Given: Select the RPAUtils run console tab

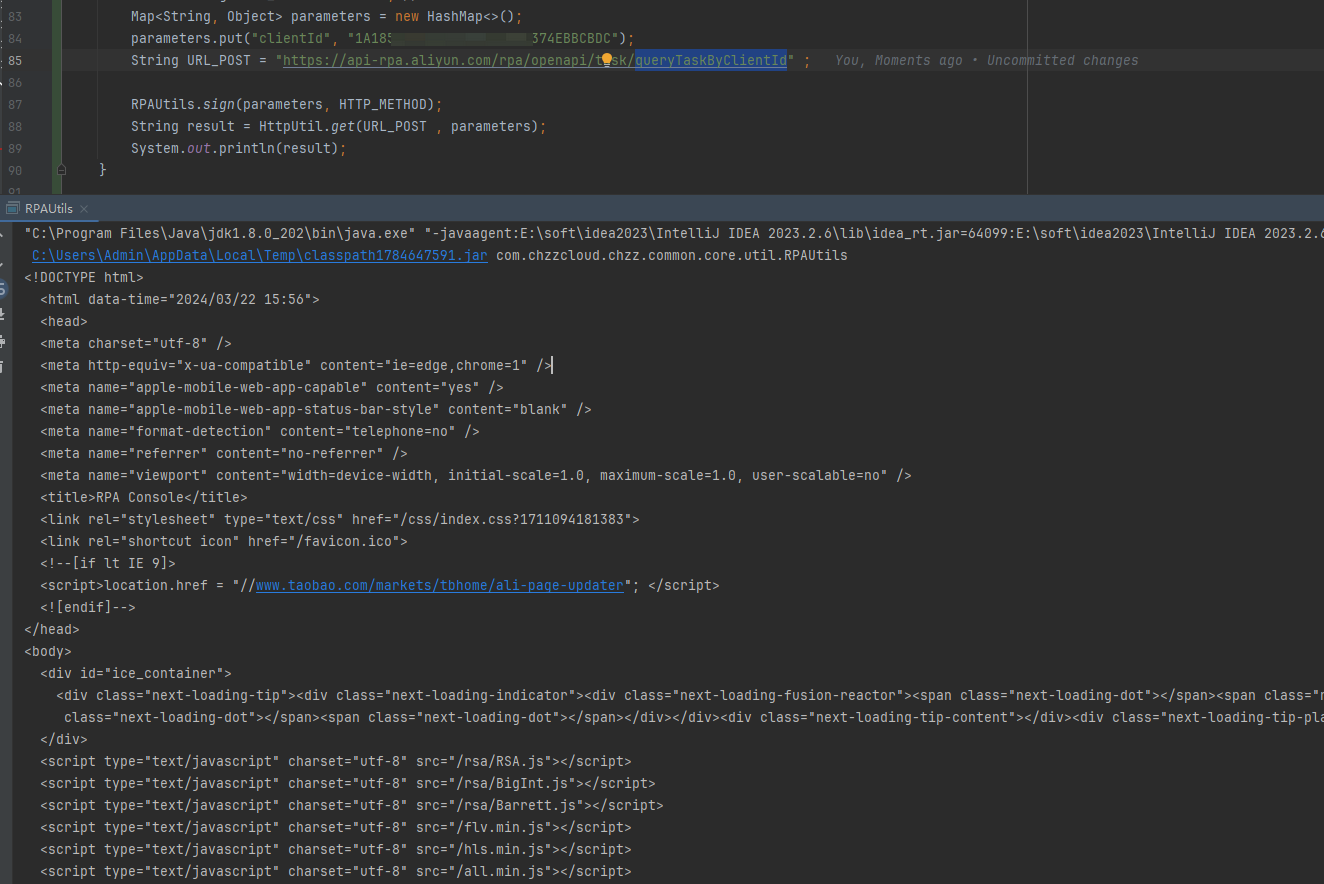Looking at the screenshot, I should (48, 209).
